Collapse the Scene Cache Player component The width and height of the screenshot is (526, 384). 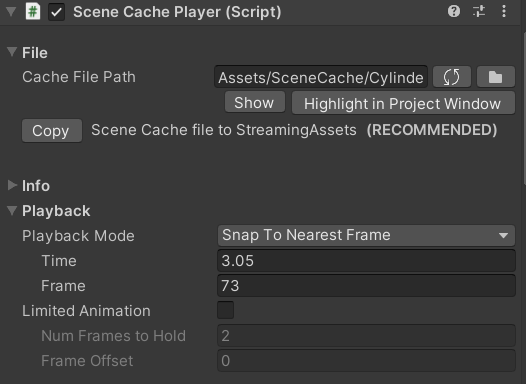[x=11, y=12]
